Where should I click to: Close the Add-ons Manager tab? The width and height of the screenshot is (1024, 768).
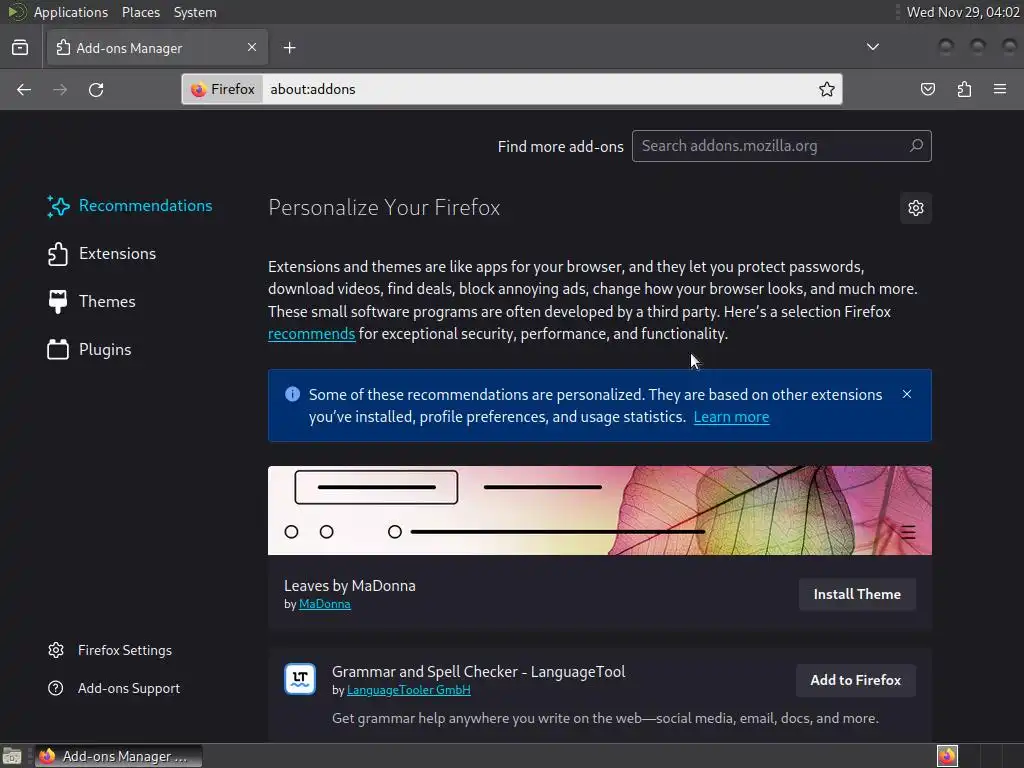coord(252,47)
